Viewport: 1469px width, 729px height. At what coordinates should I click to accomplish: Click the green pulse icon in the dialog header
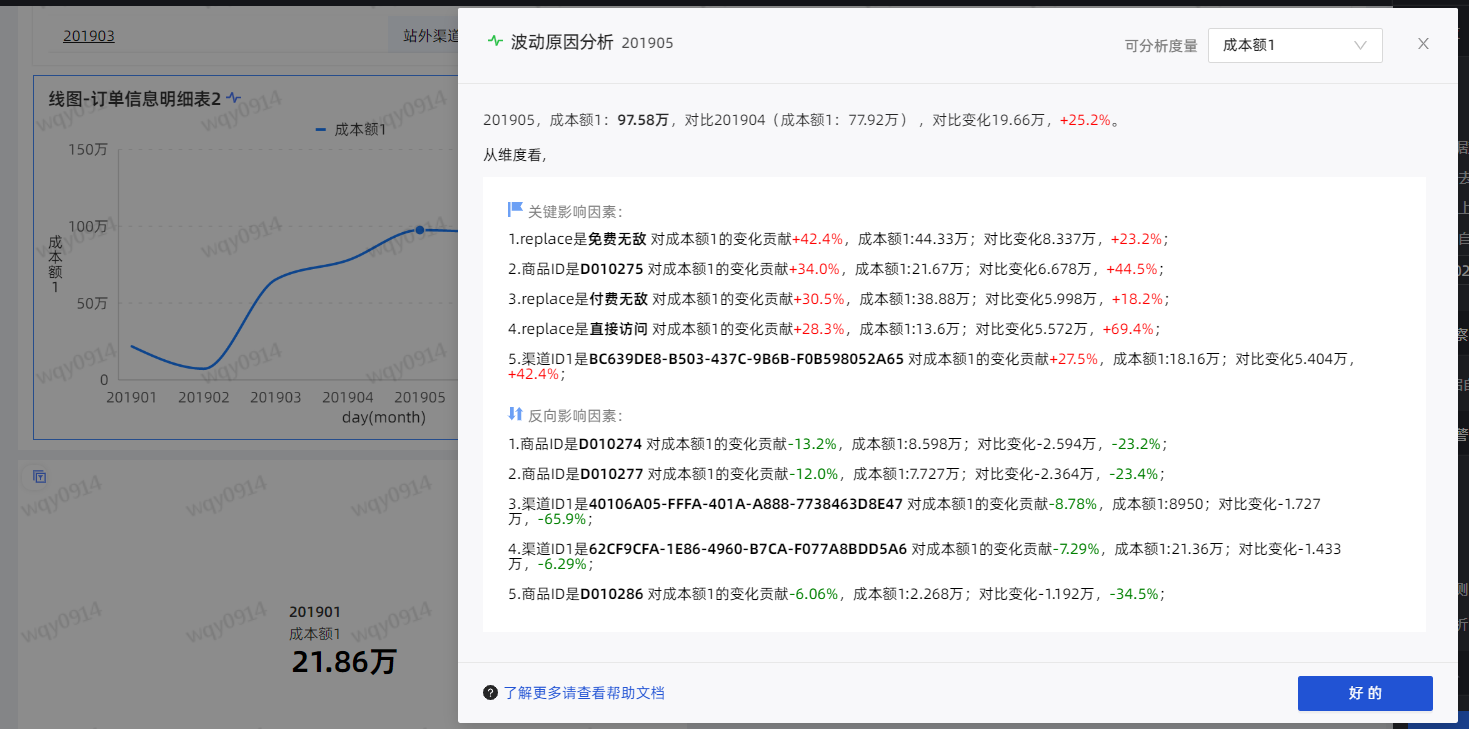[495, 42]
